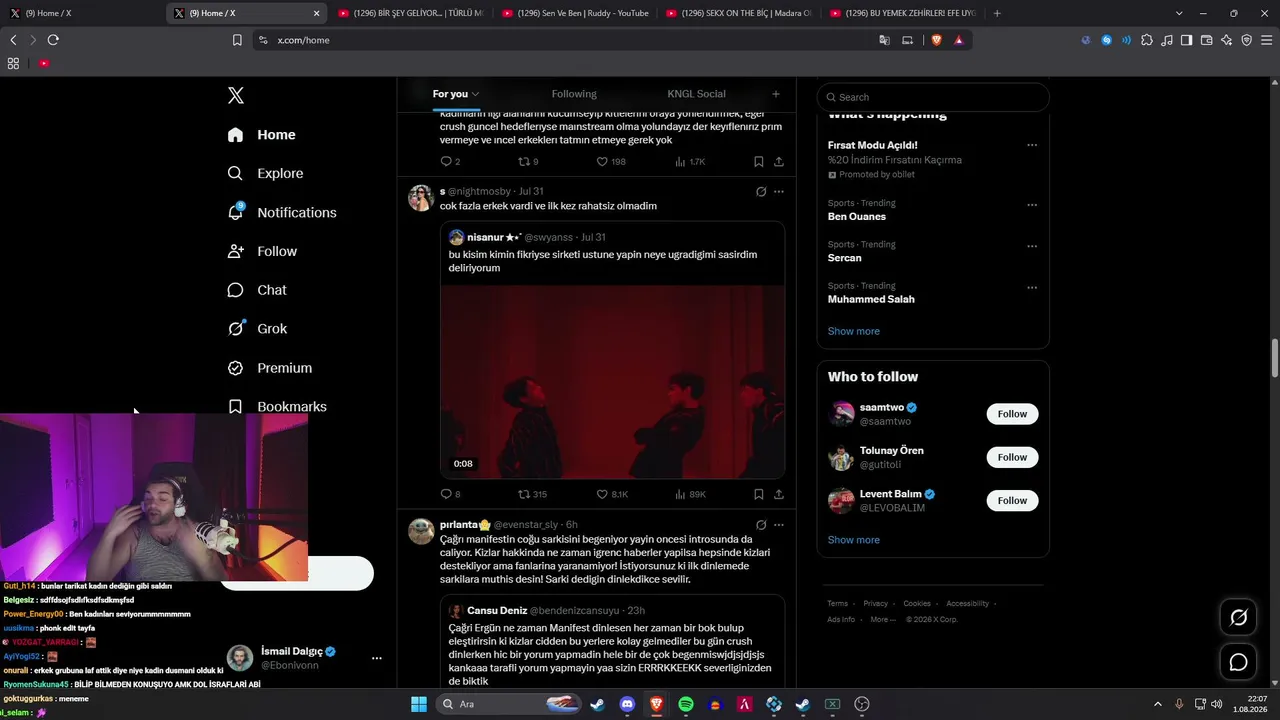Open Premium in the sidebar
Viewport: 1280px width, 720px height.
click(x=270, y=368)
